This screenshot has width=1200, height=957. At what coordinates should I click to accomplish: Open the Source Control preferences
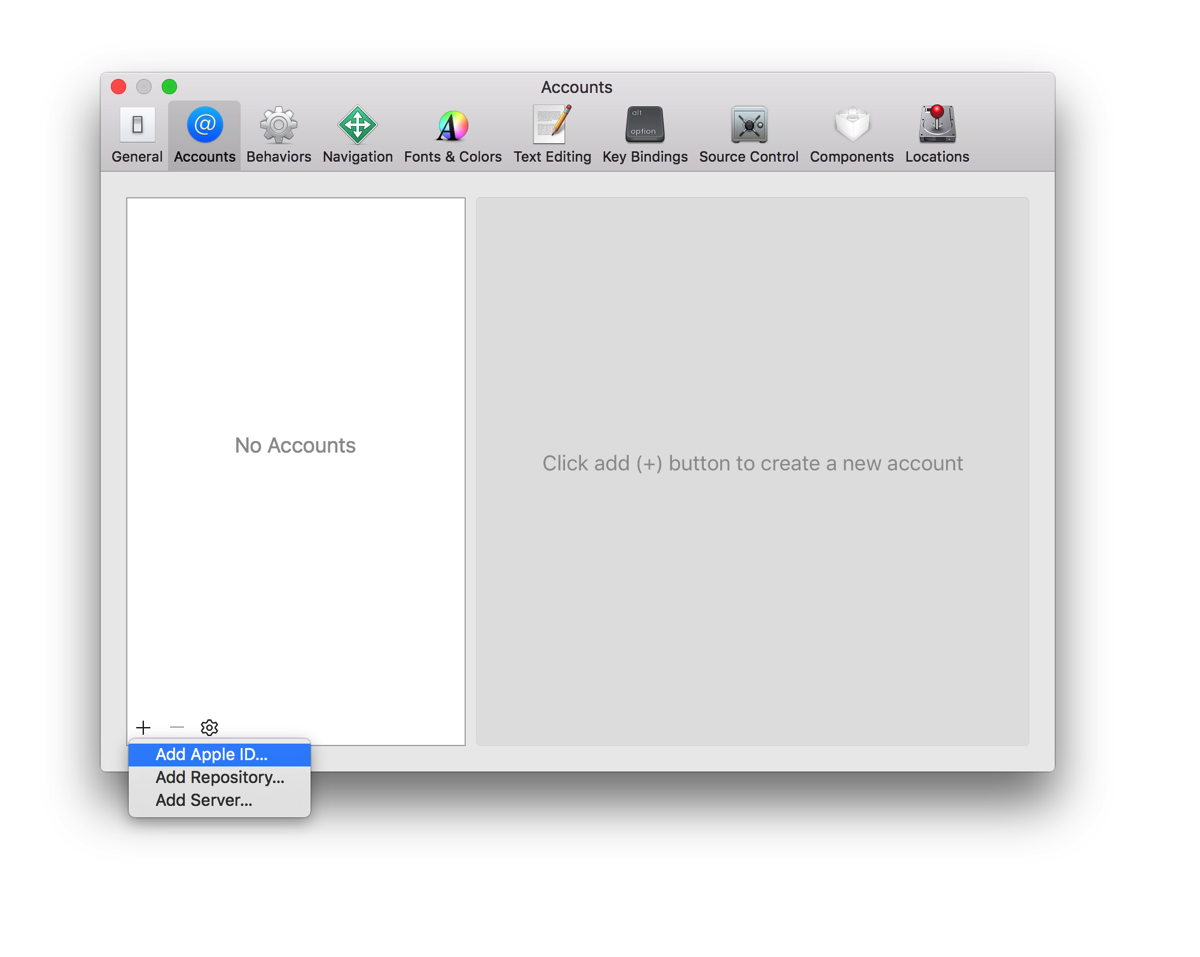pos(748,135)
